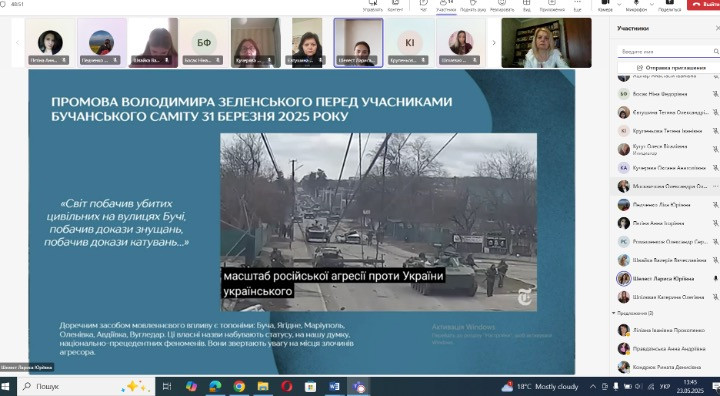720x396 pixels.
Task: Focus the participant name search field
Action: pyautogui.click(x=665, y=51)
